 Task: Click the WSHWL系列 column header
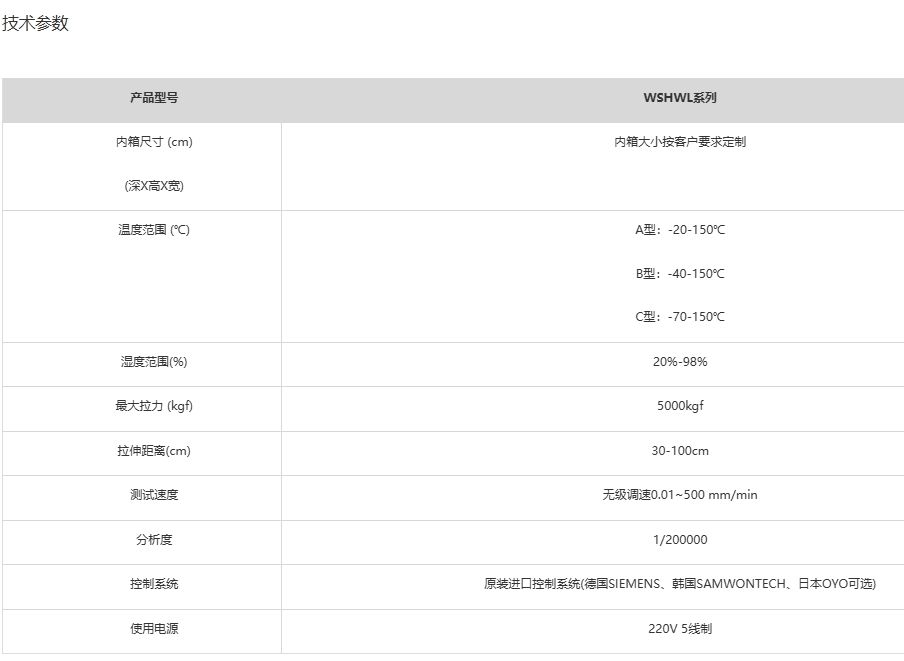point(679,98)
